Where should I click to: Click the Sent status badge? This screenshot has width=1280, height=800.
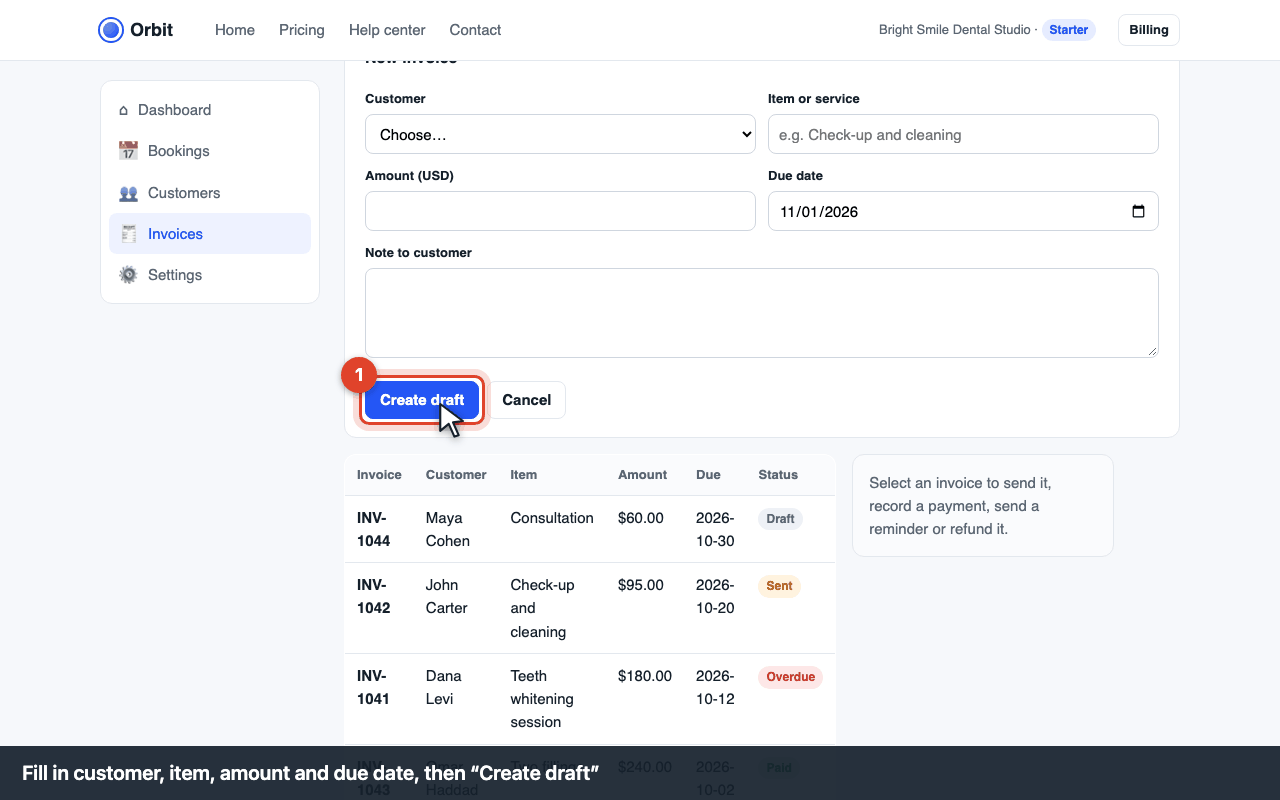tap(779, 586)
